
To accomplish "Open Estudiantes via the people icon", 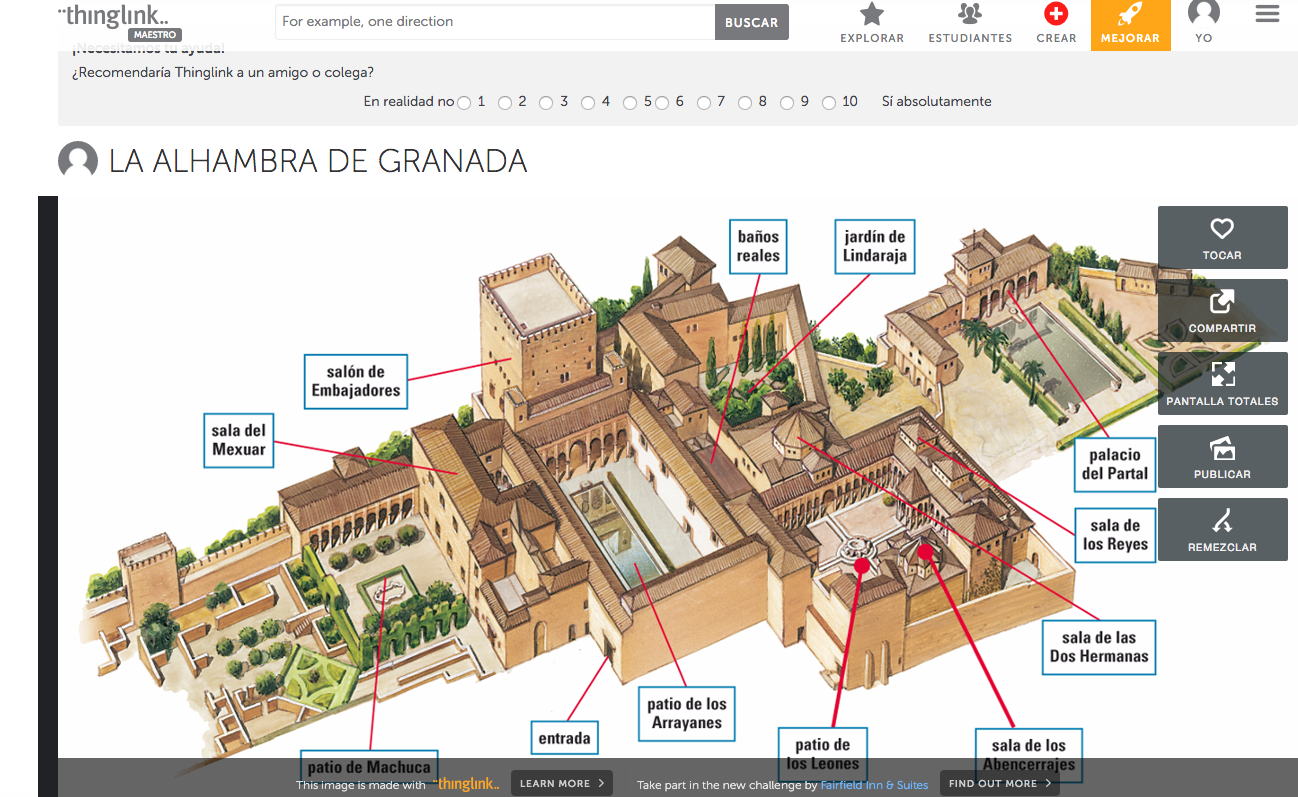I will (x=970, y=14).
